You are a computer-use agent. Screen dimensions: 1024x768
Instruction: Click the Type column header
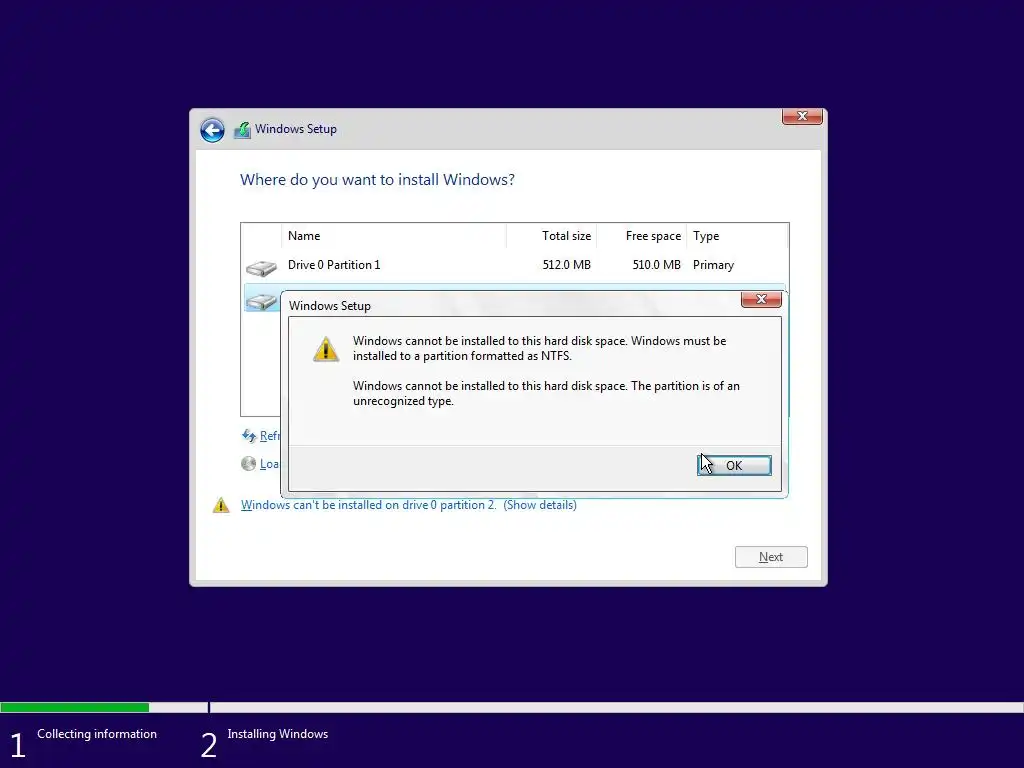(x=737, y=236)
